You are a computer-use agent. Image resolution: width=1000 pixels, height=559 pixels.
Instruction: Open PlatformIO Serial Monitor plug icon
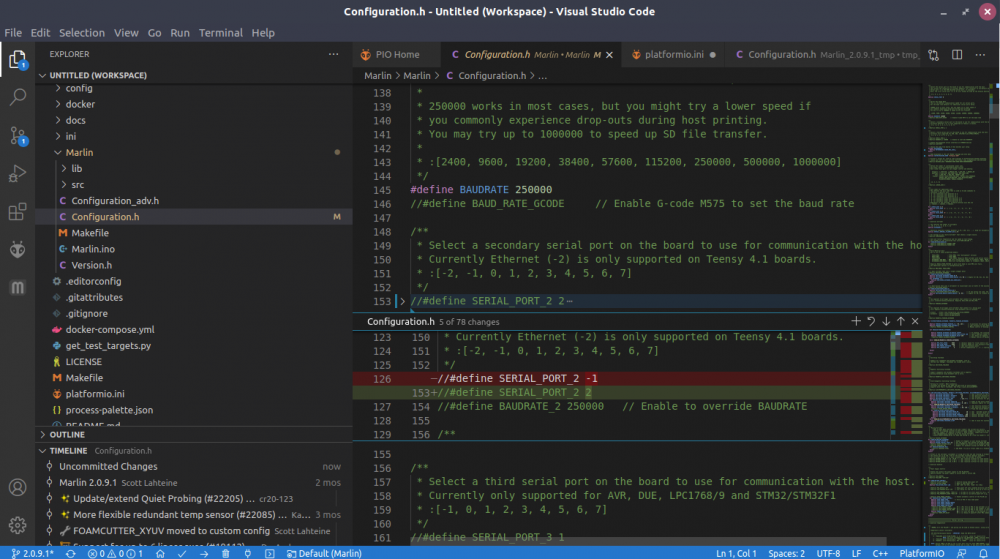(248, 553)
